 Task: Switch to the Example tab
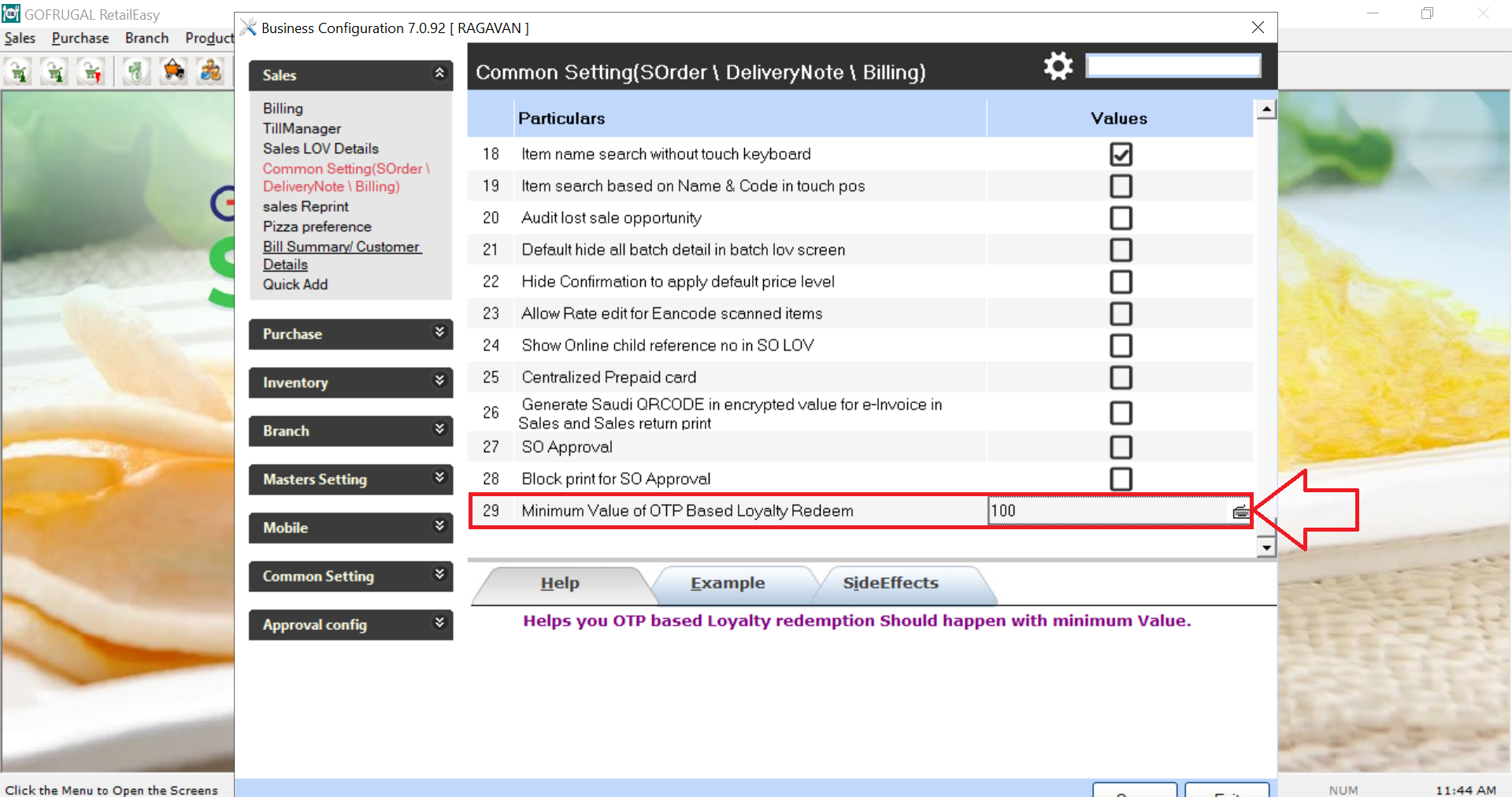pyautogui.click(x=728, y=584)
